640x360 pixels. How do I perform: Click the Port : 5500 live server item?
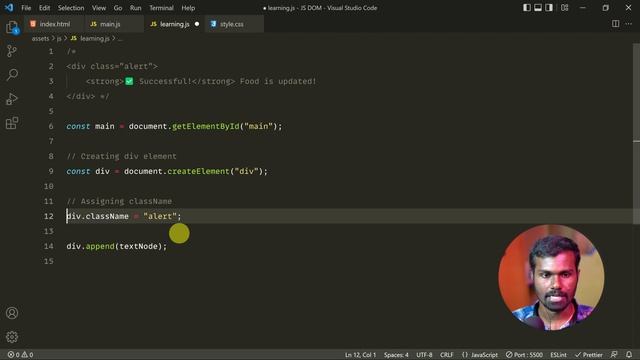coord(524,355)
